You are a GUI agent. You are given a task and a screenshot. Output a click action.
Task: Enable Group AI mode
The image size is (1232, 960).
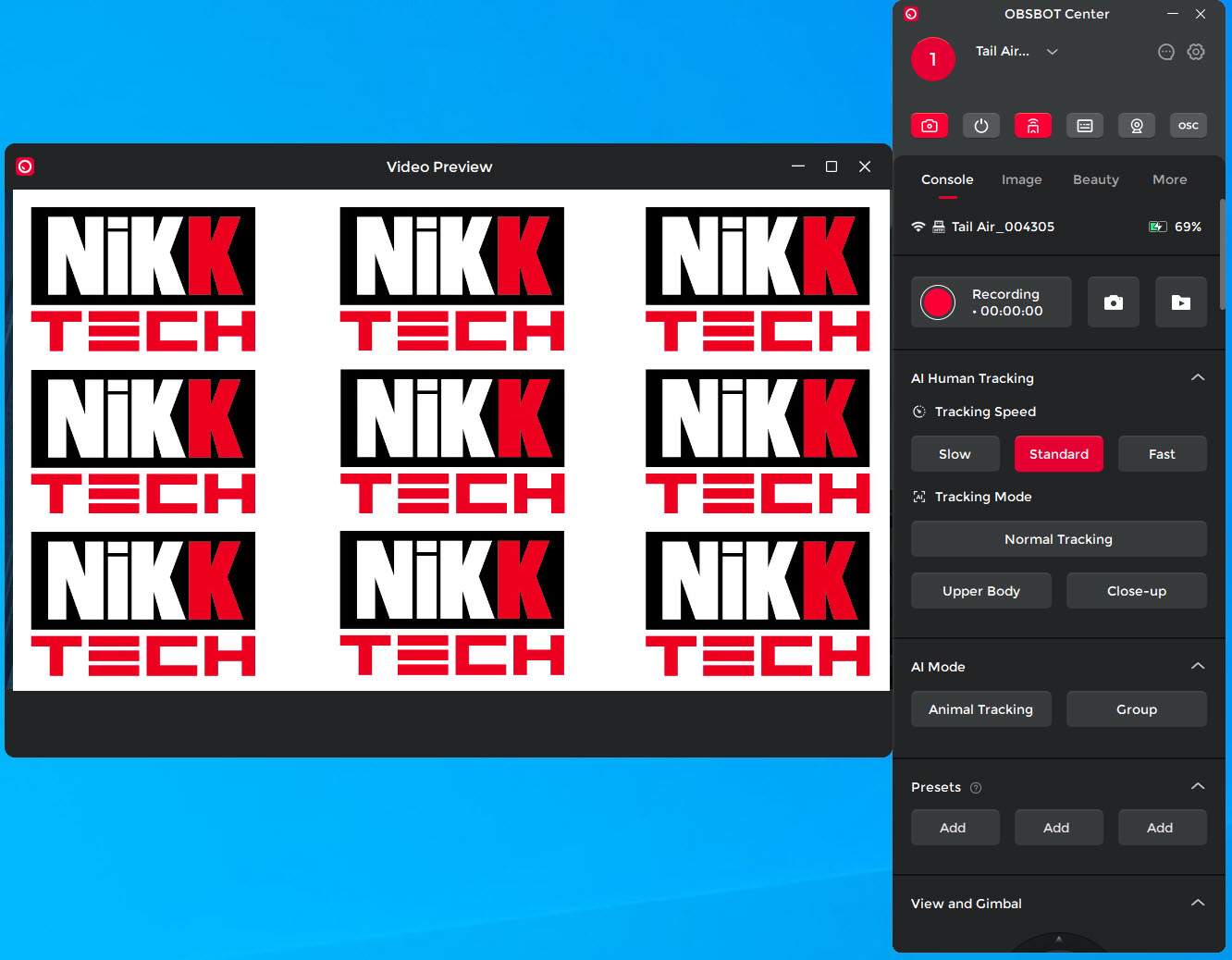[x=1137, y=709]
